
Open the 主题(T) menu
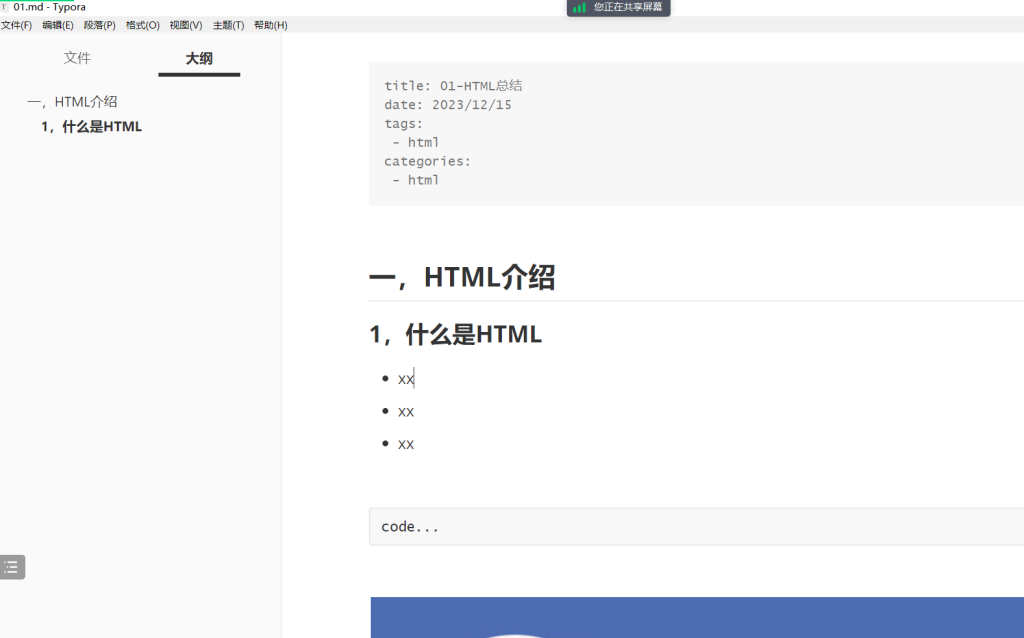(228, 25)
